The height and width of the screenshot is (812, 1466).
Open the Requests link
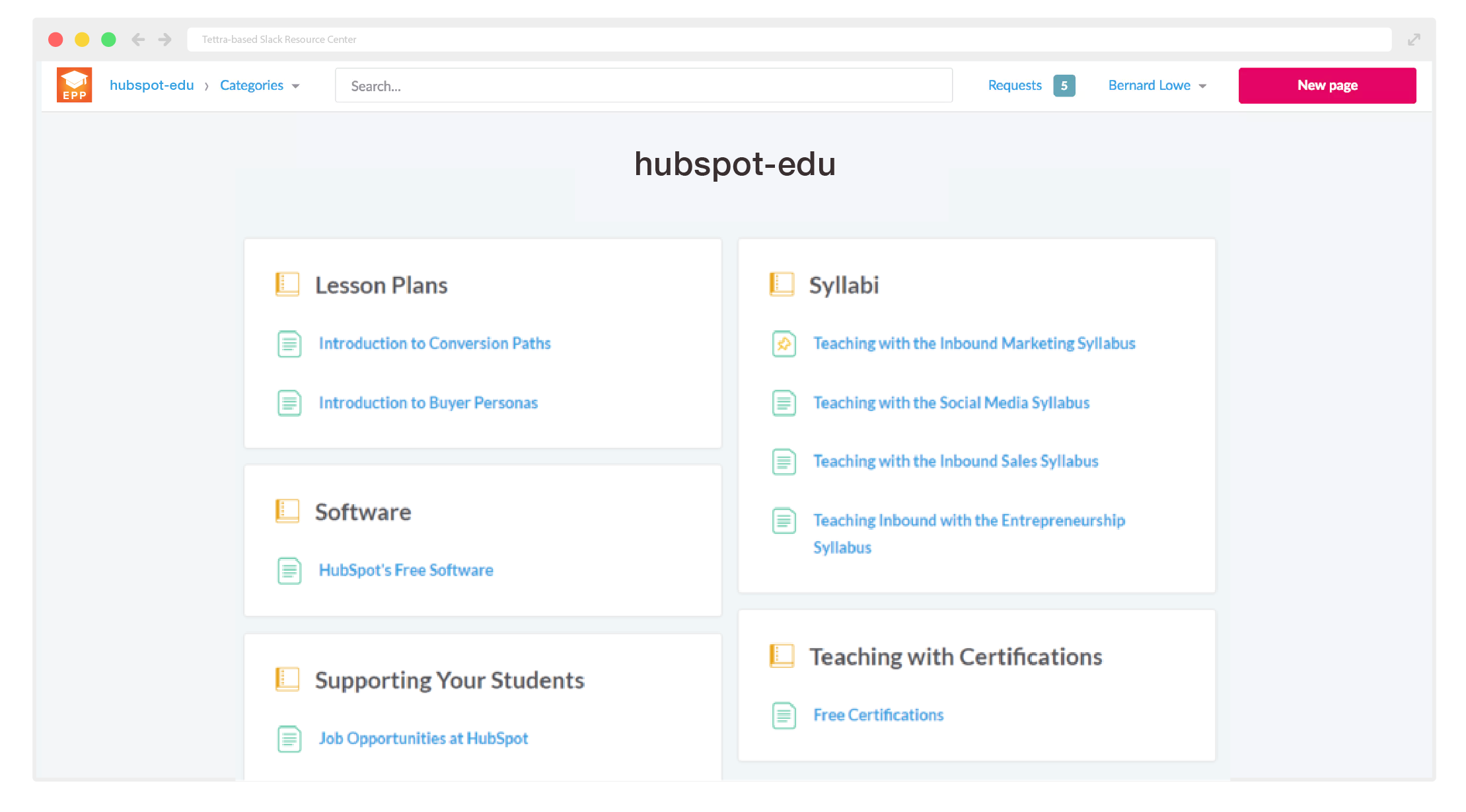pyautogui.click(x=1015, y=85)
